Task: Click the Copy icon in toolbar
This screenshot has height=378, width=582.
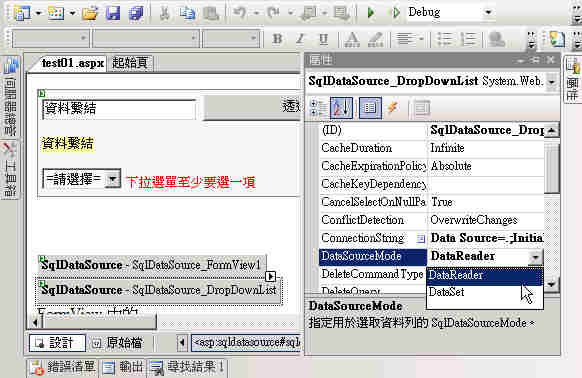Action: [x=187, y=13]
